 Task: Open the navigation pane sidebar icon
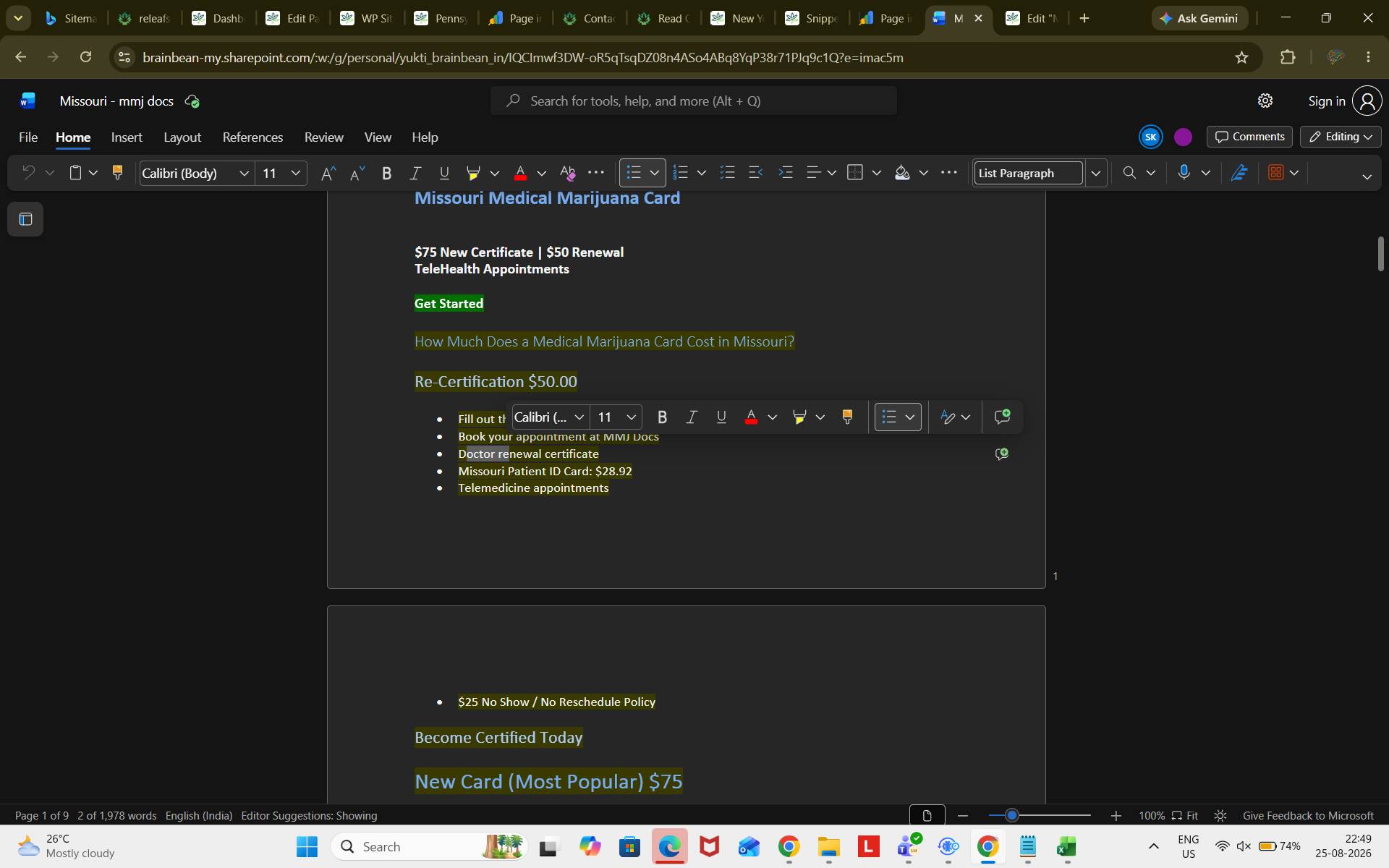tap(25, 219)
